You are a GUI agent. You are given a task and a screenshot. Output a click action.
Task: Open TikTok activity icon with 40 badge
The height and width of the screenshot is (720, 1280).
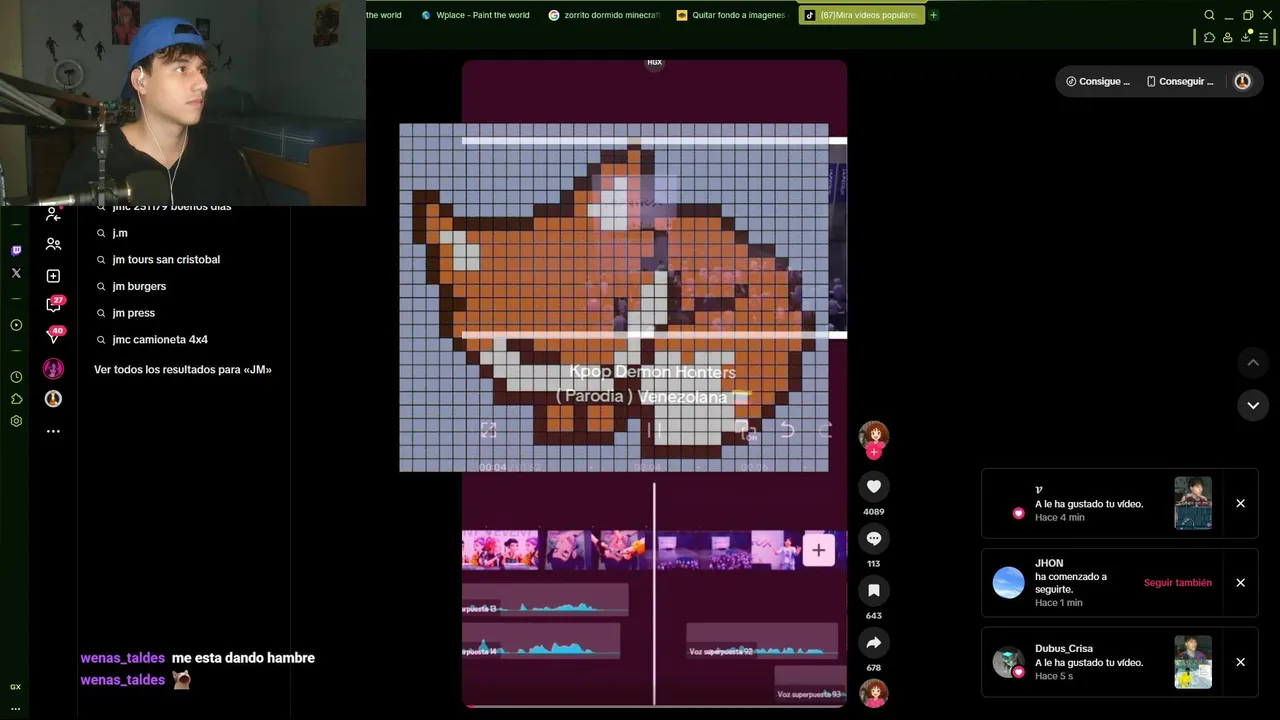(x=54, y=335)
